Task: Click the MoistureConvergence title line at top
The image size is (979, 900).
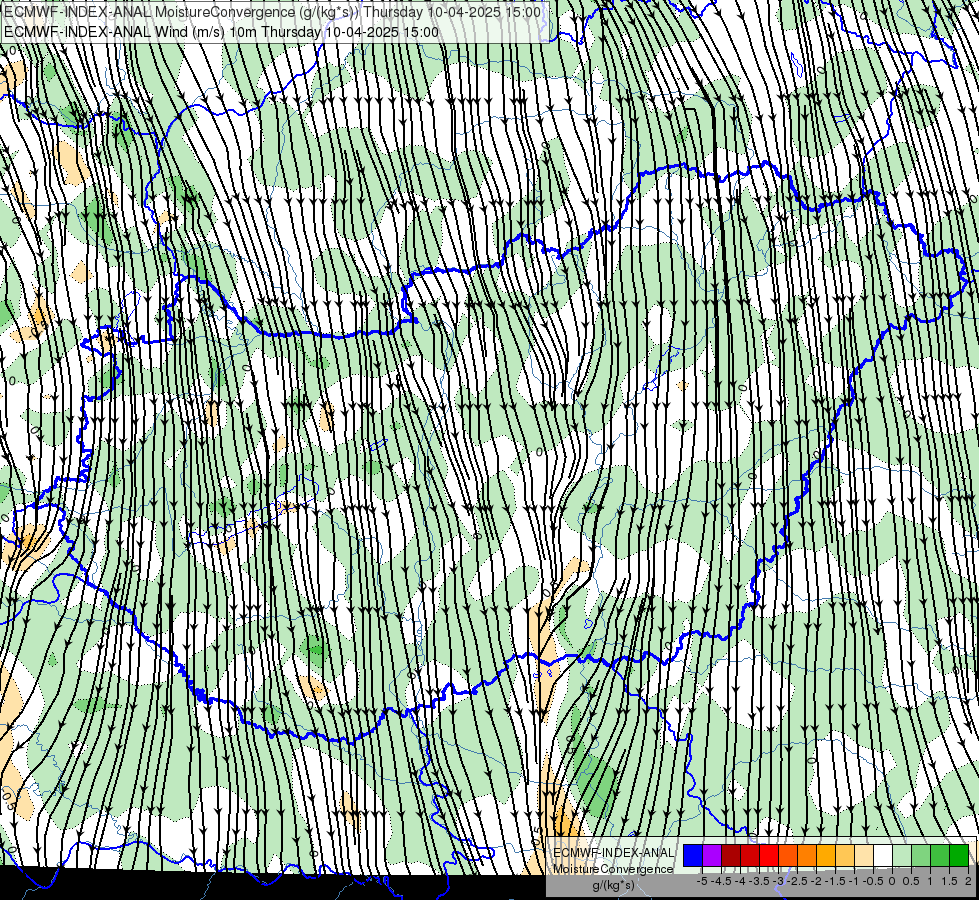Action: click(x=272, y=12)
